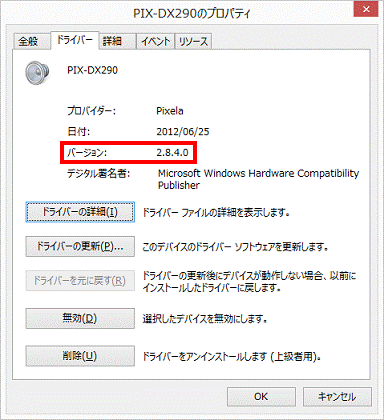Click the ドライバー ファイルの詳細を表示します description
Screen dimensions: 384x420
[x=216, y=212]
